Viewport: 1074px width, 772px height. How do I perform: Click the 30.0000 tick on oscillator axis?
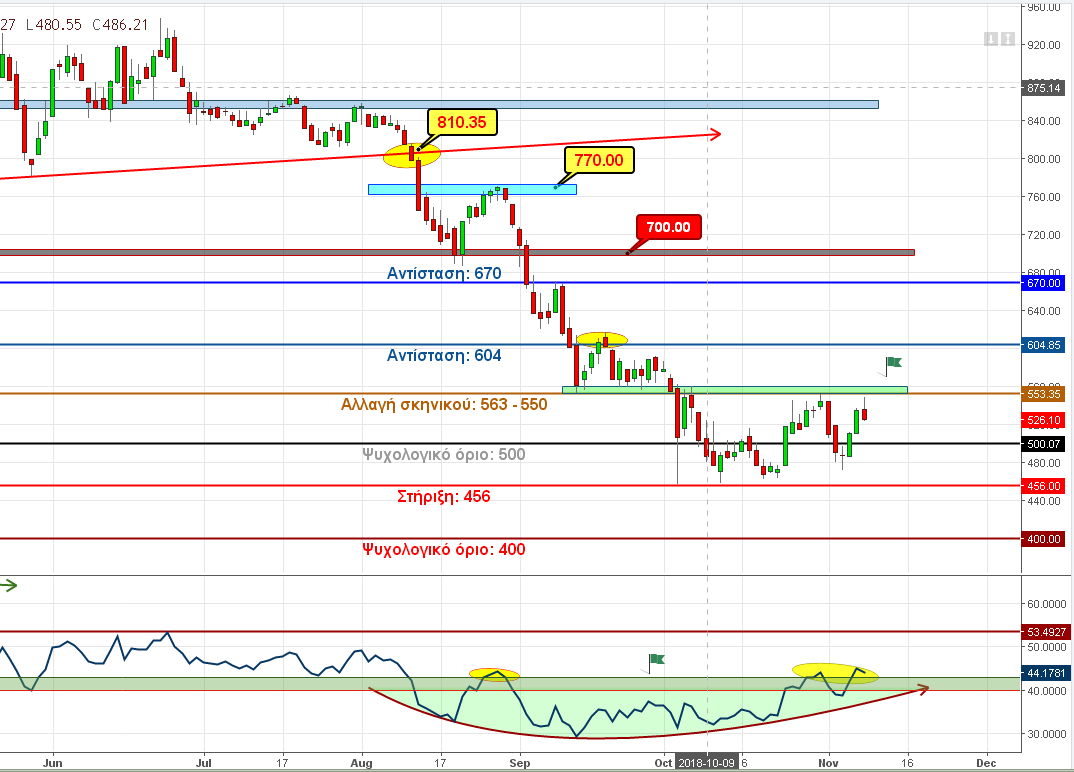(x=1047, y=734)
